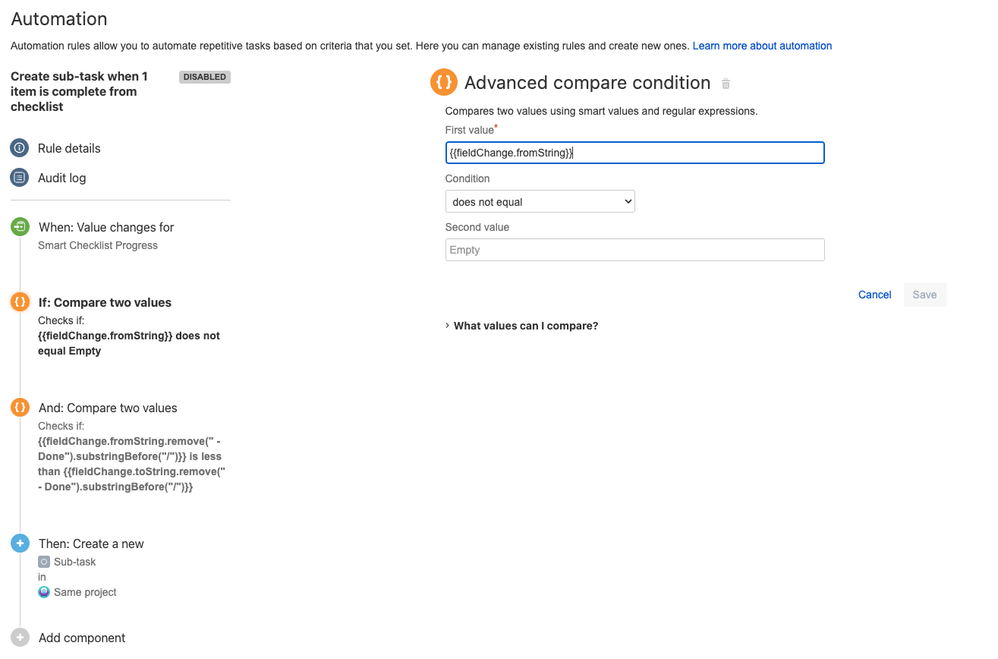
Task: Click the Save button
Action: point(924,295)
